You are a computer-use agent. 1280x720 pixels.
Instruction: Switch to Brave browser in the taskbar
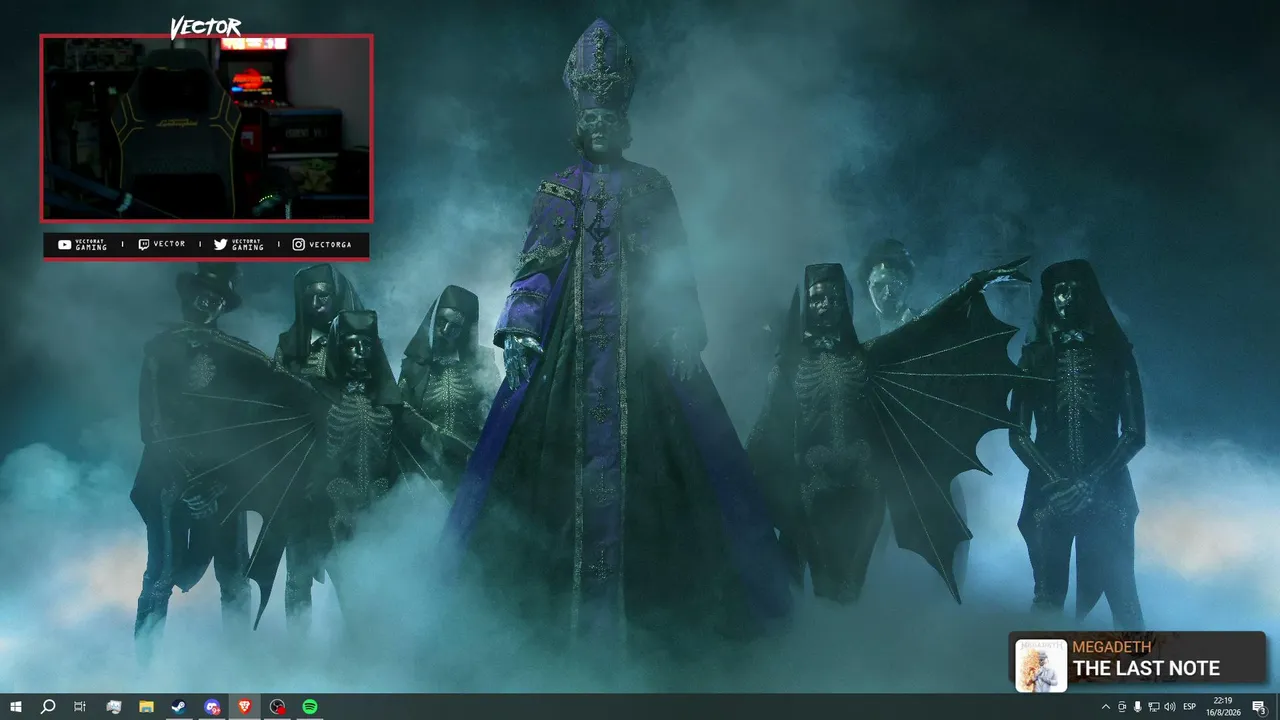[245, 707]
